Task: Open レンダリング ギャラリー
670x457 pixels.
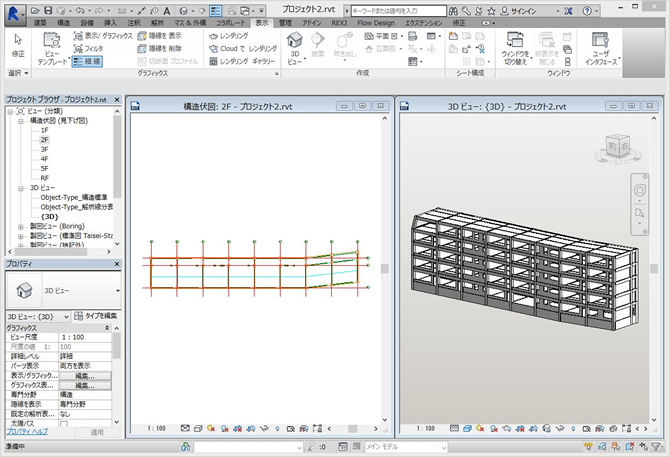Action: 242,61
